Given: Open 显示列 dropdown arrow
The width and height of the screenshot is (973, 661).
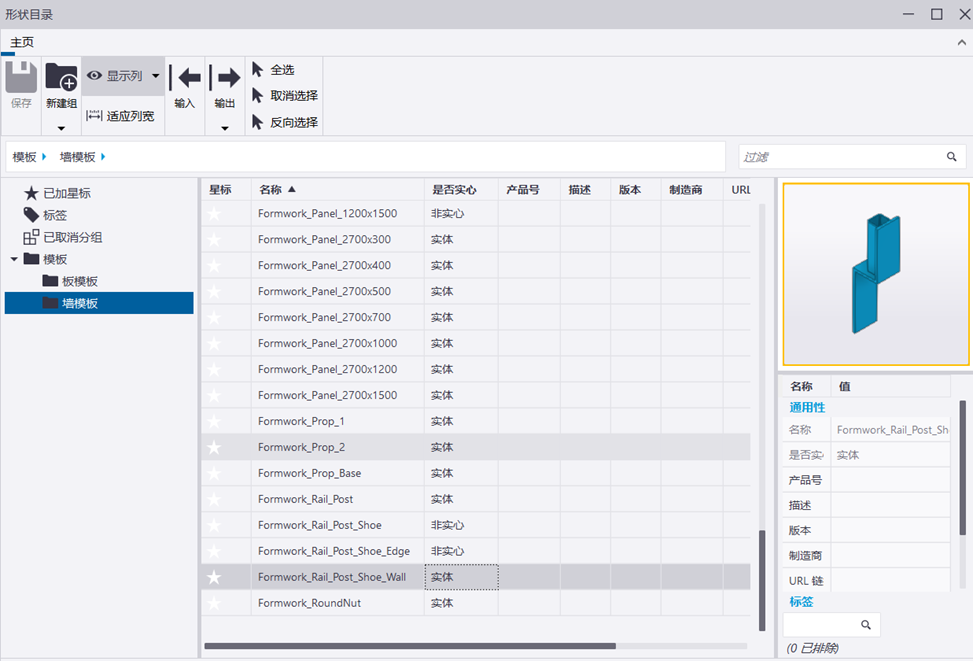Looking at the screenshot, I should pos(156,76).
